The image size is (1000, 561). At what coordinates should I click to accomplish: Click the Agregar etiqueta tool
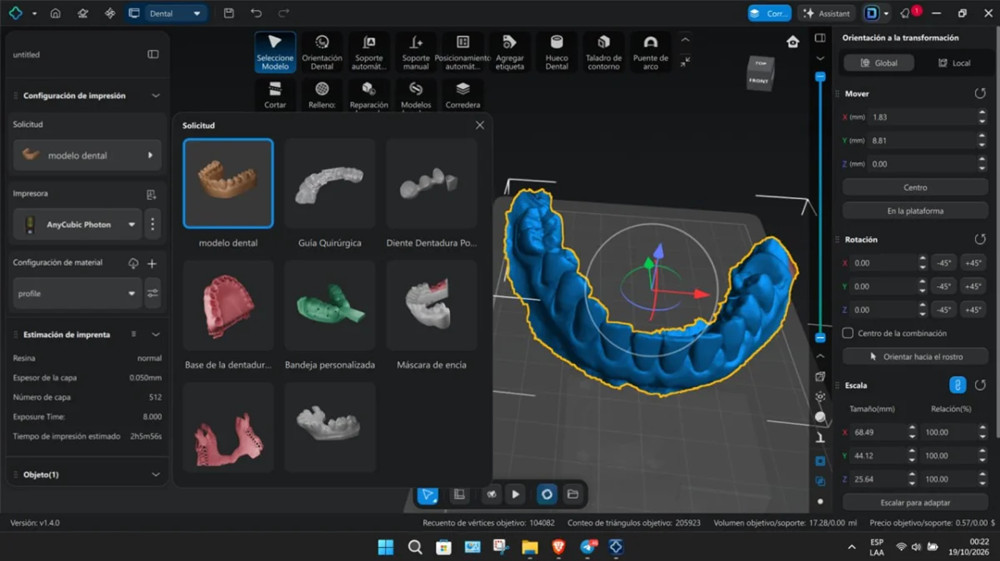pyautogui.click(x=510, y=52)
